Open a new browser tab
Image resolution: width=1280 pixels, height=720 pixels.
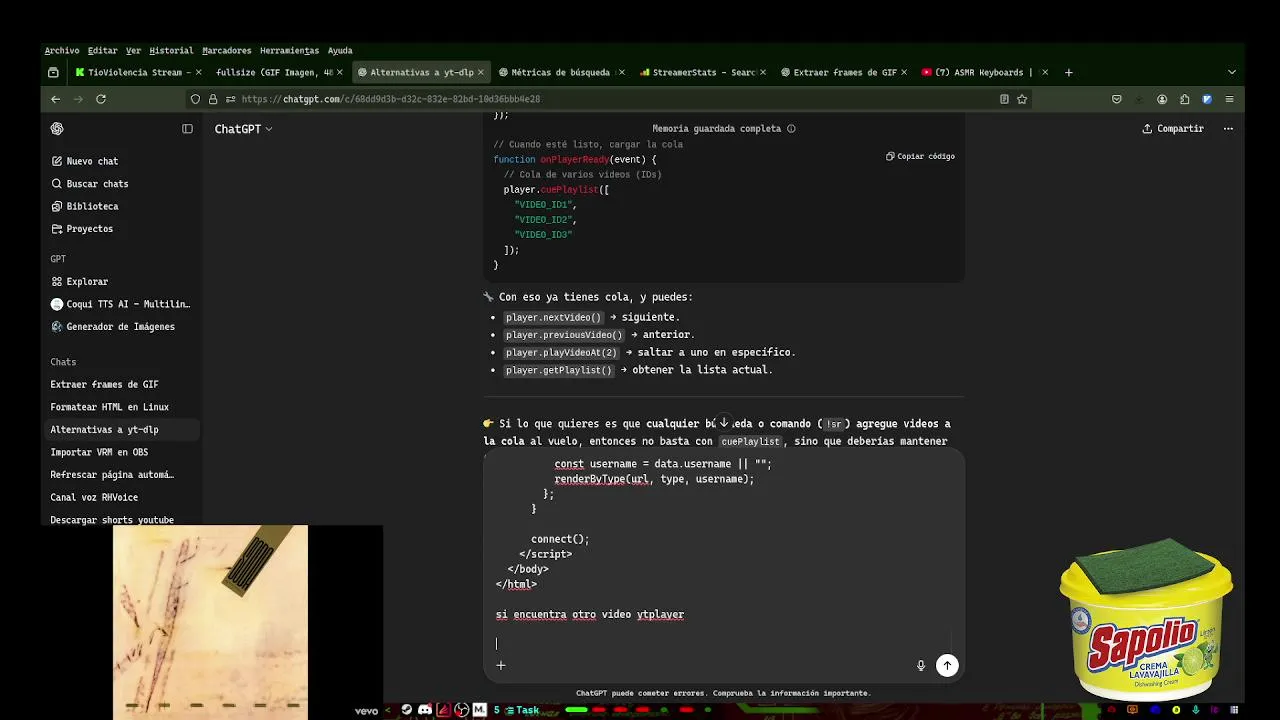[1068, 72]
